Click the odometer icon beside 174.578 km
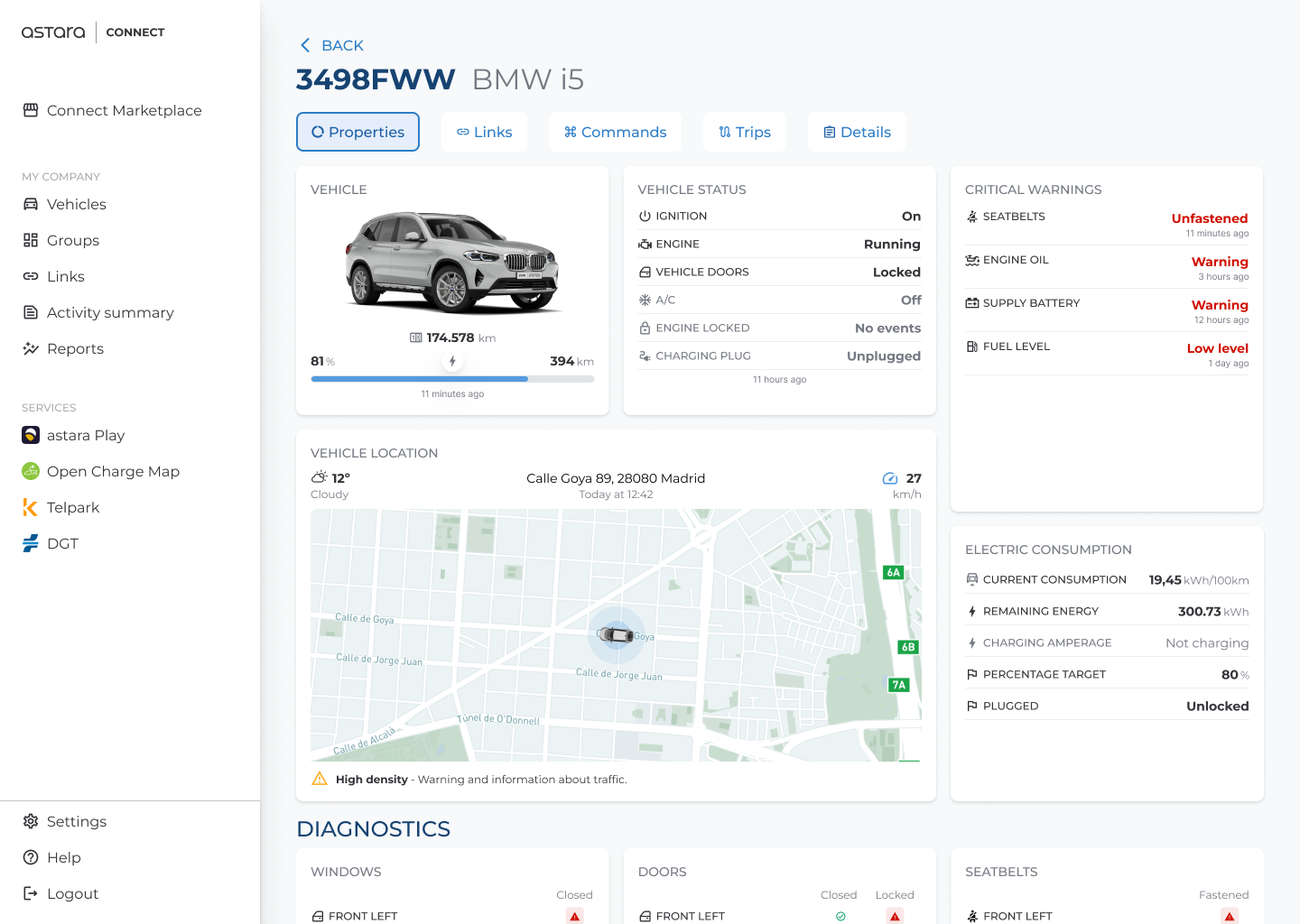 (415, 337)
